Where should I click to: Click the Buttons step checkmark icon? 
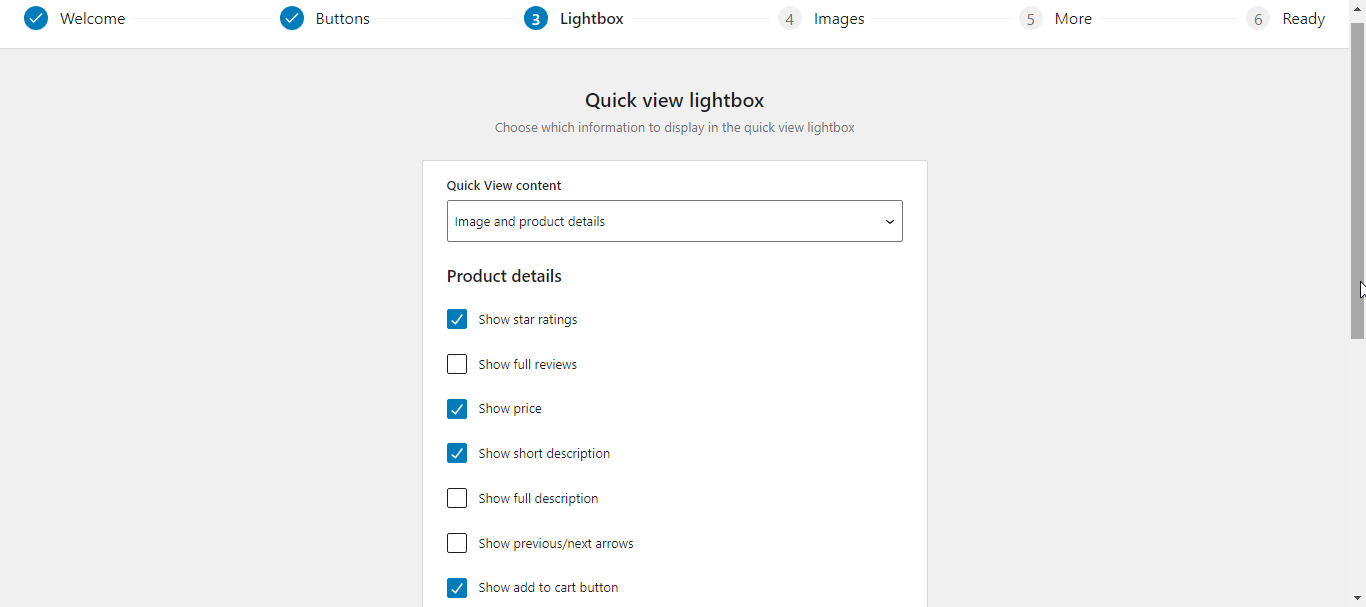(x=292, y=18)
